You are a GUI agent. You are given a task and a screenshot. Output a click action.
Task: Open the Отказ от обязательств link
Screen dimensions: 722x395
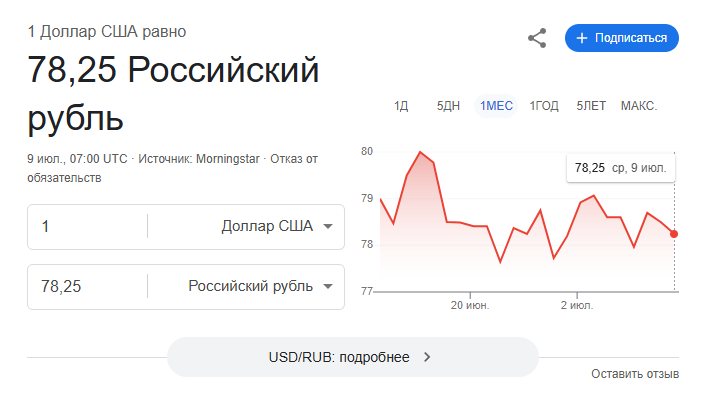coord(172,168)
